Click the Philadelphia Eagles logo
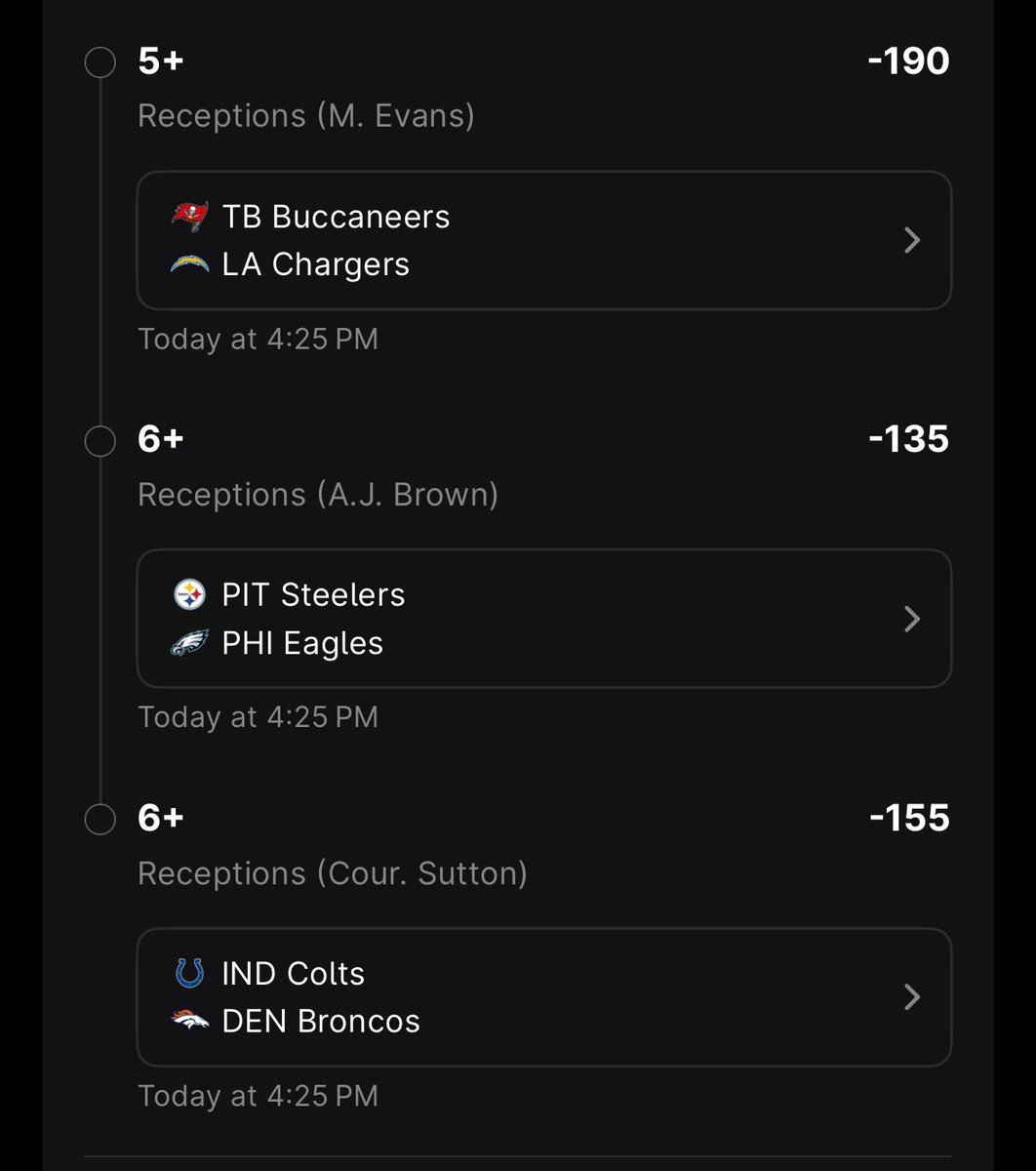 pos(189,643)
